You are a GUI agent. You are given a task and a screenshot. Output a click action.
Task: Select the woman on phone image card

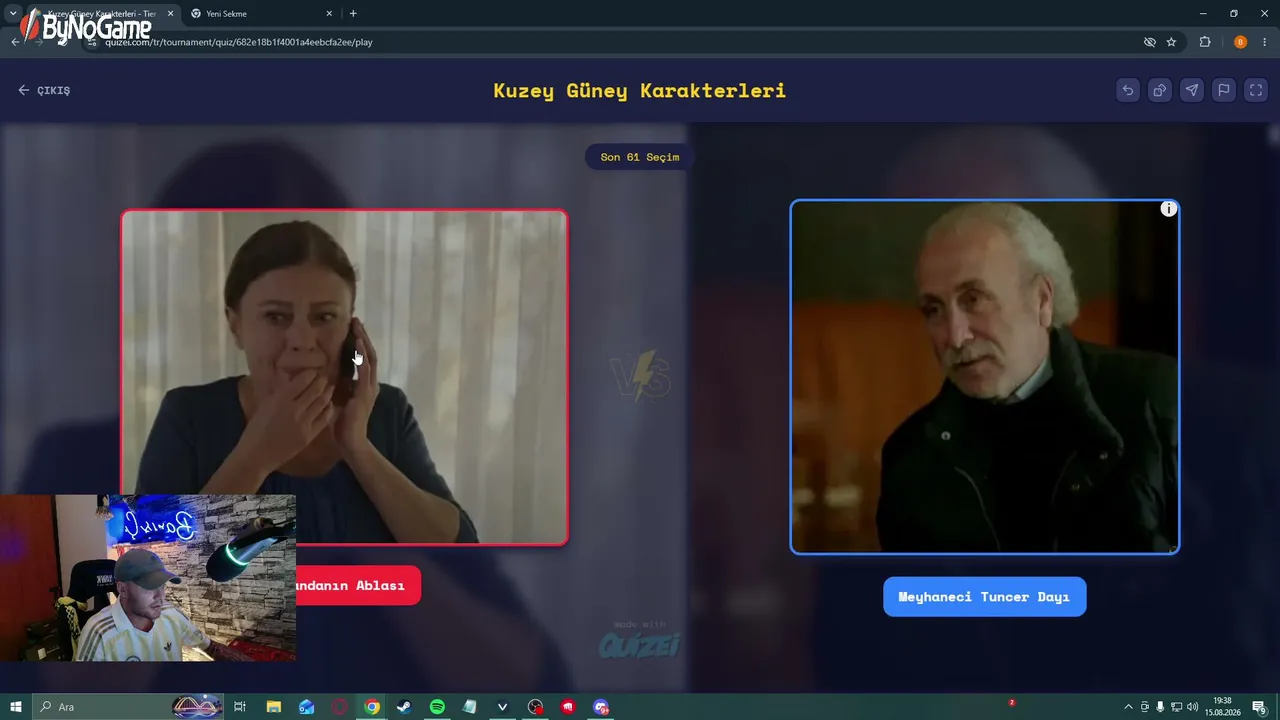click(x=344, y=377)
